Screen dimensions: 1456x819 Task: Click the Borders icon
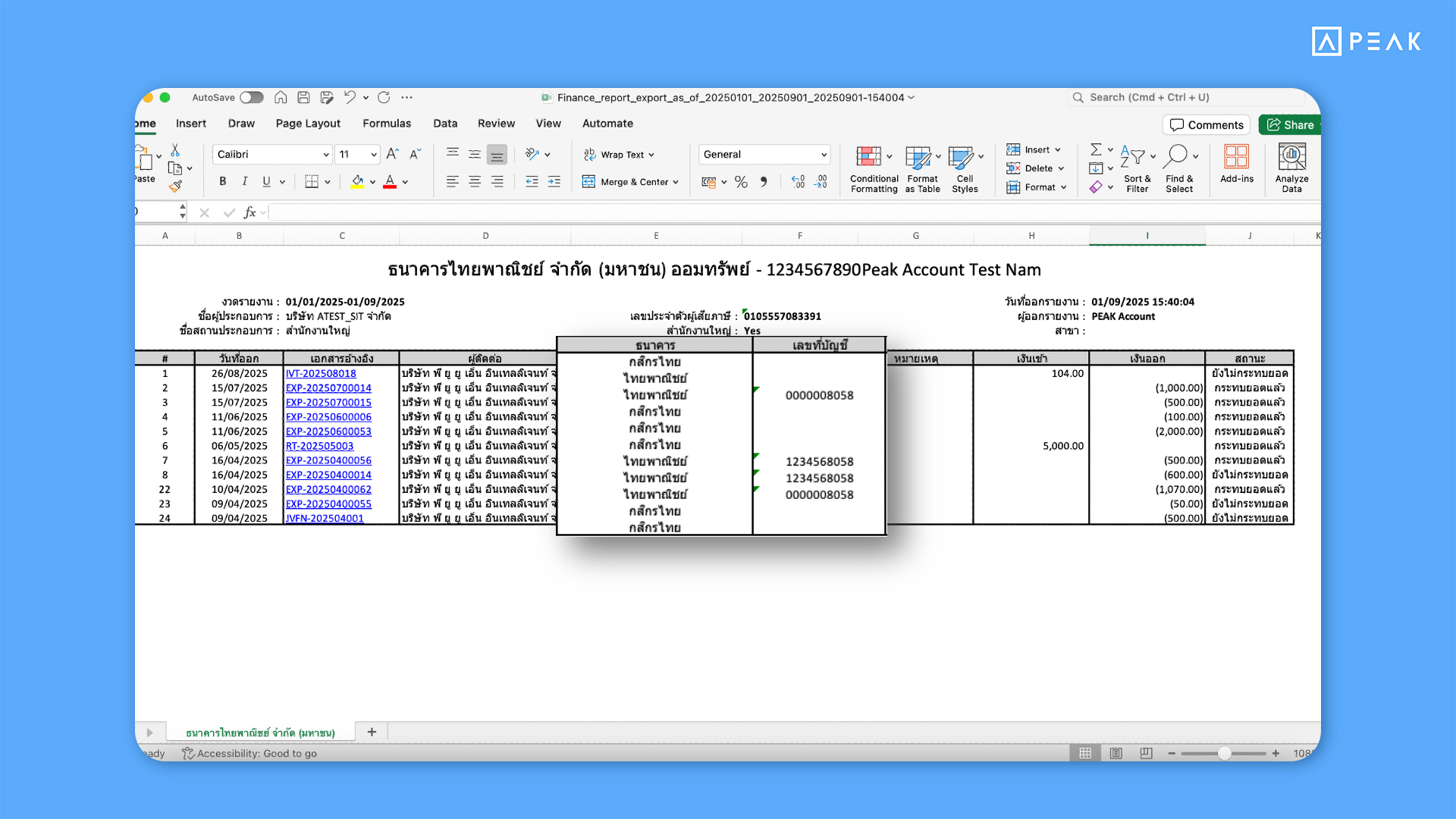pos(312,181)
